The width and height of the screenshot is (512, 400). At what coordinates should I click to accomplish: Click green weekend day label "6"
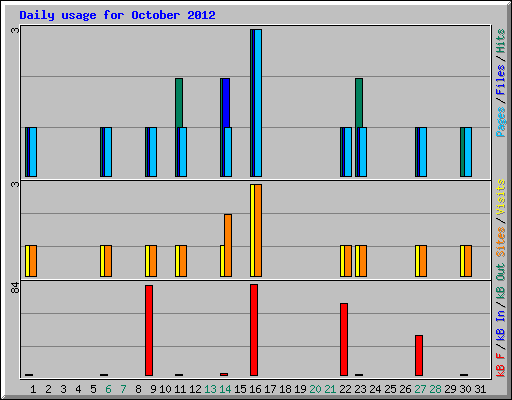(x=108, y=389)
